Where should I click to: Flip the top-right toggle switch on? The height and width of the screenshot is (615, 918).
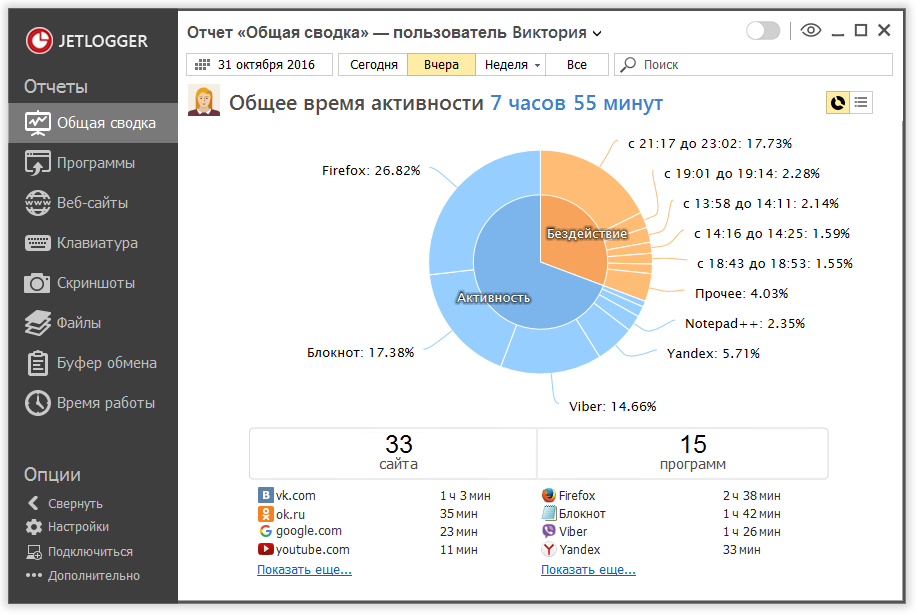point(763,31)
